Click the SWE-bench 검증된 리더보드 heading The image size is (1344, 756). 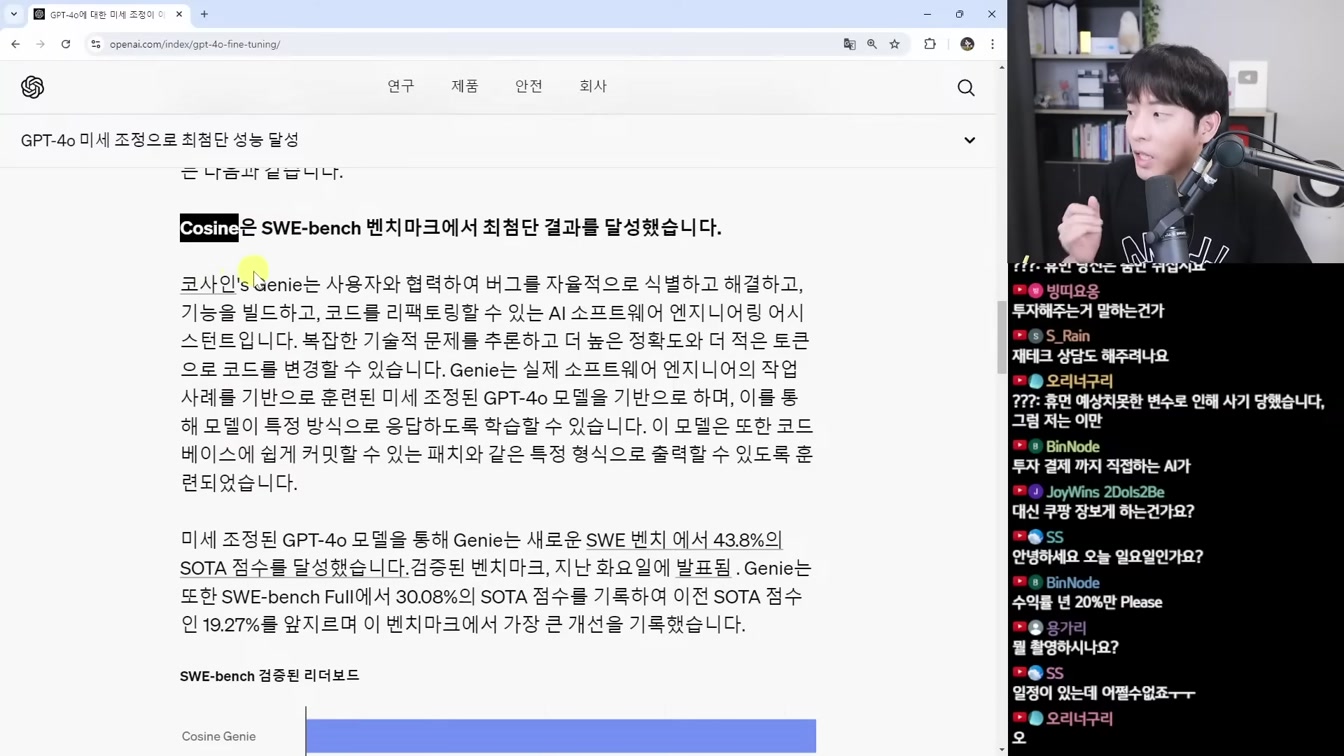pyautogui.click(x=269, y=676)
